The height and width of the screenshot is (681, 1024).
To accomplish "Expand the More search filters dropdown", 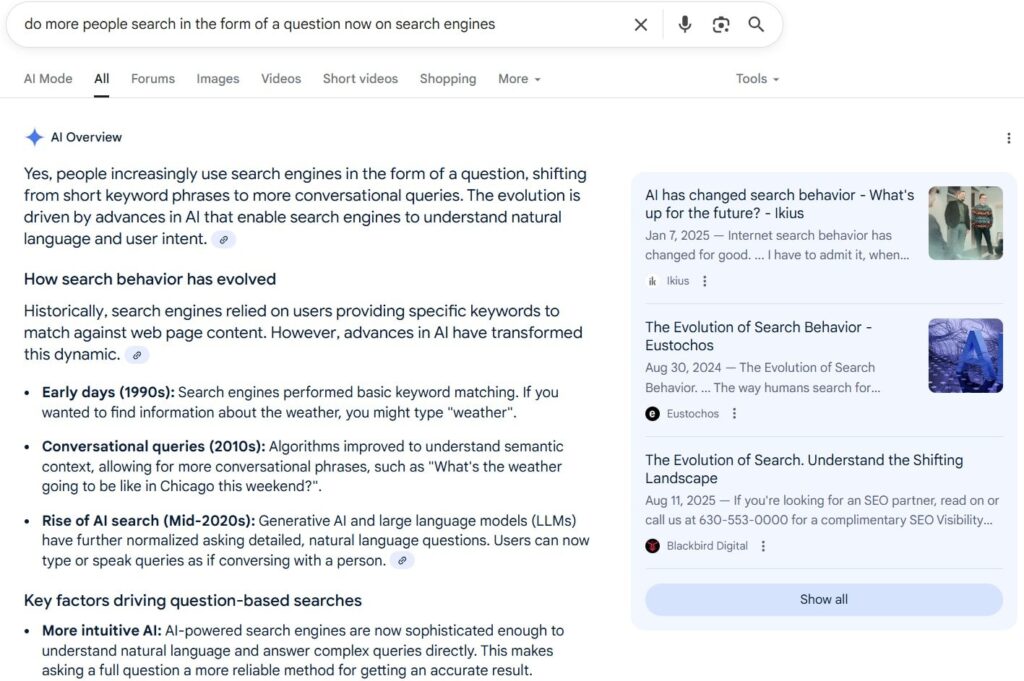I will point(519,79).
